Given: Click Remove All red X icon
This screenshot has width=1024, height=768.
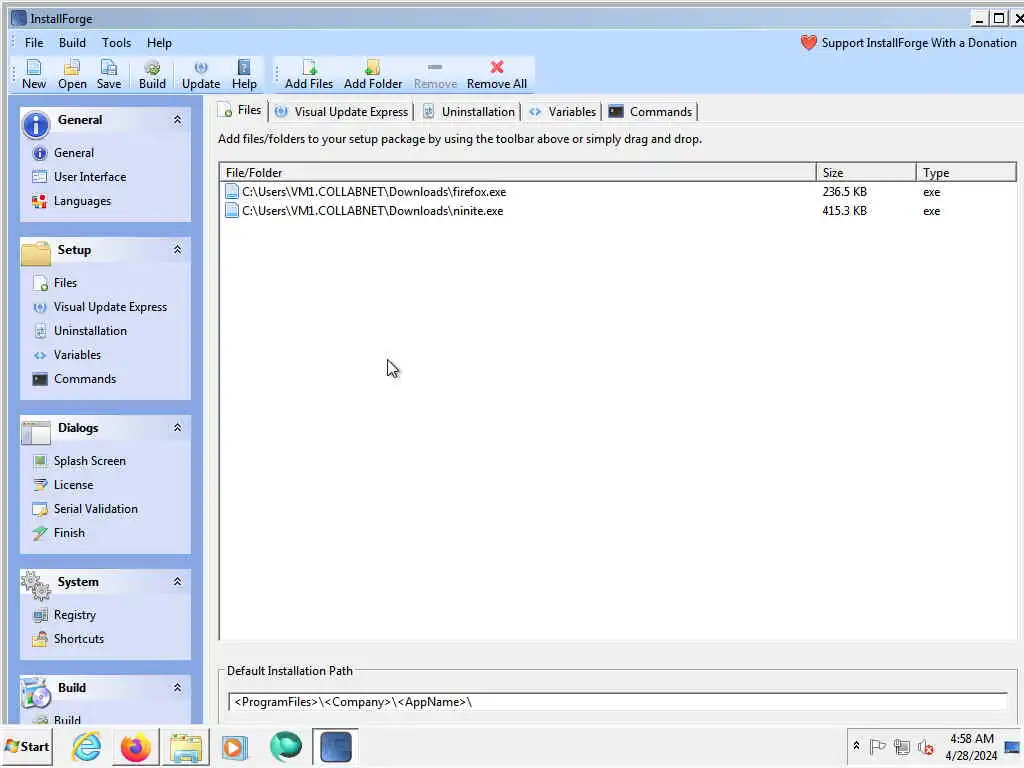Looking at the screenshot, I should [497, 67].
